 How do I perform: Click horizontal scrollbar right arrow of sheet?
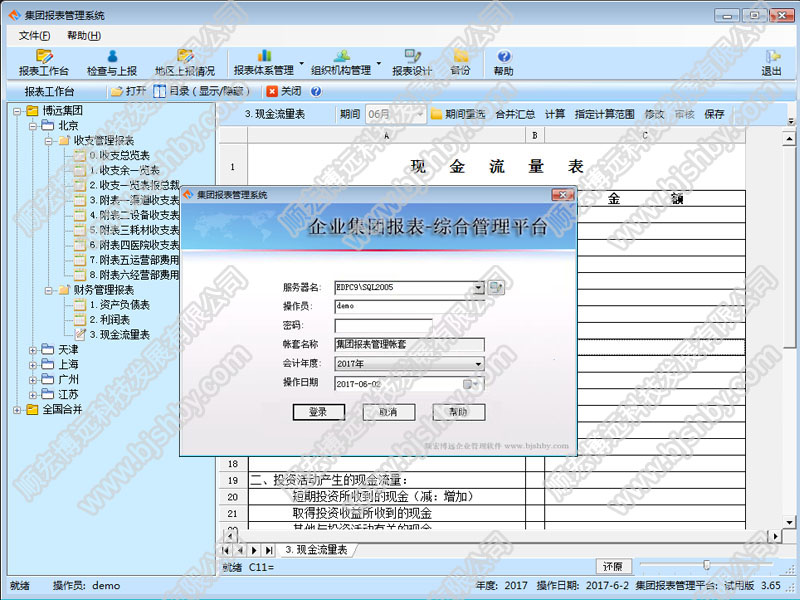(776, 536)
